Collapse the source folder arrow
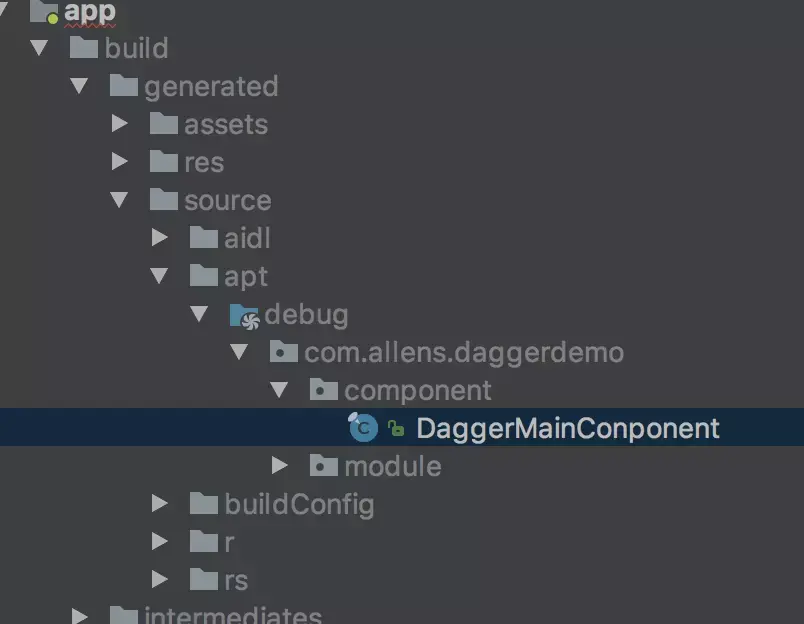Screen dimensions: 804x624 pyautogui.click(x=119, y=199)
